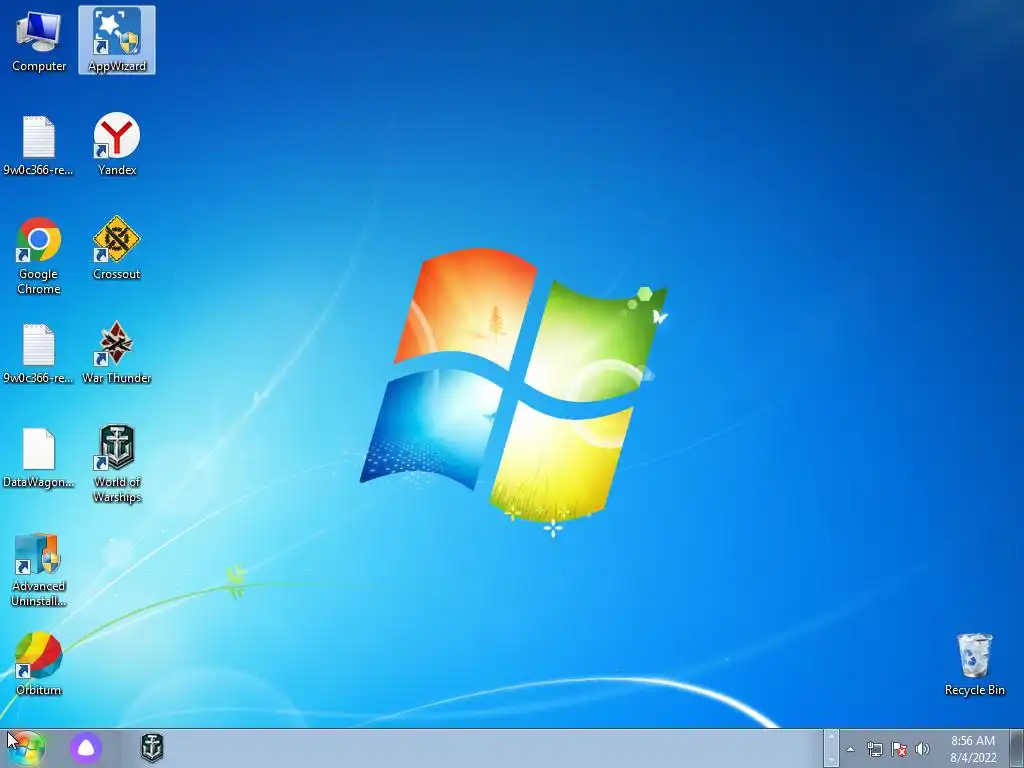Viewport: 1024px width, 768px height.
Task: Click the taskbar scroll up arrow
Action: pos(831,739)
